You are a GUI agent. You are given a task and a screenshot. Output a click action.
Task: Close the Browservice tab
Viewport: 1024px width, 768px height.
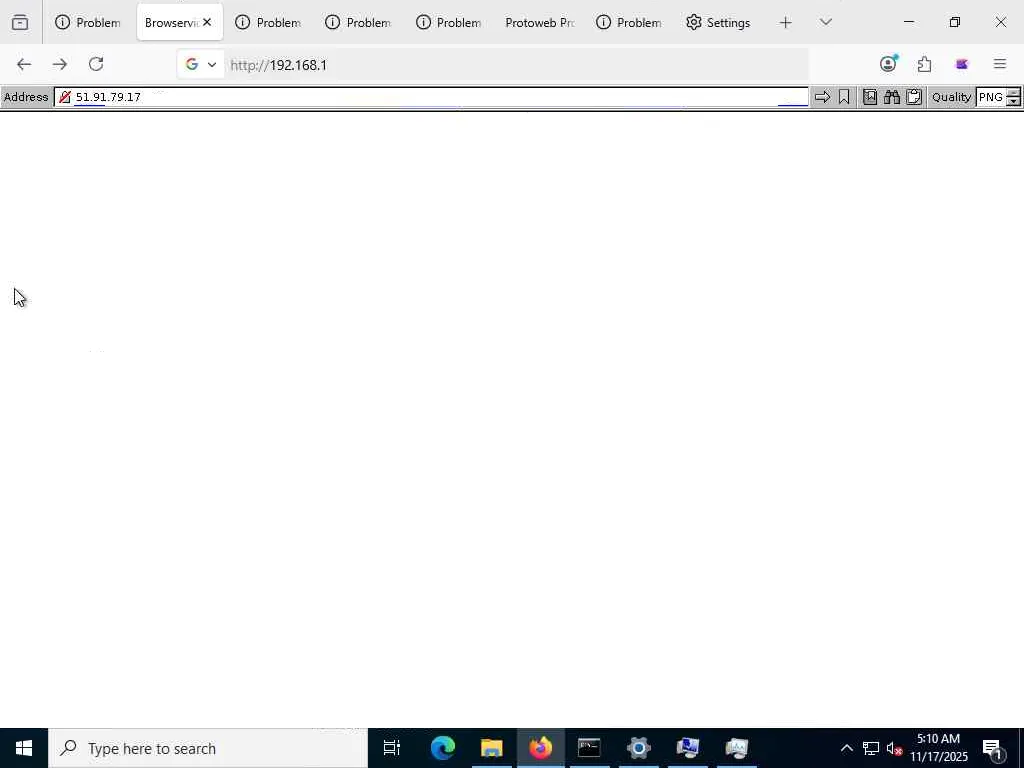[207, 22]
